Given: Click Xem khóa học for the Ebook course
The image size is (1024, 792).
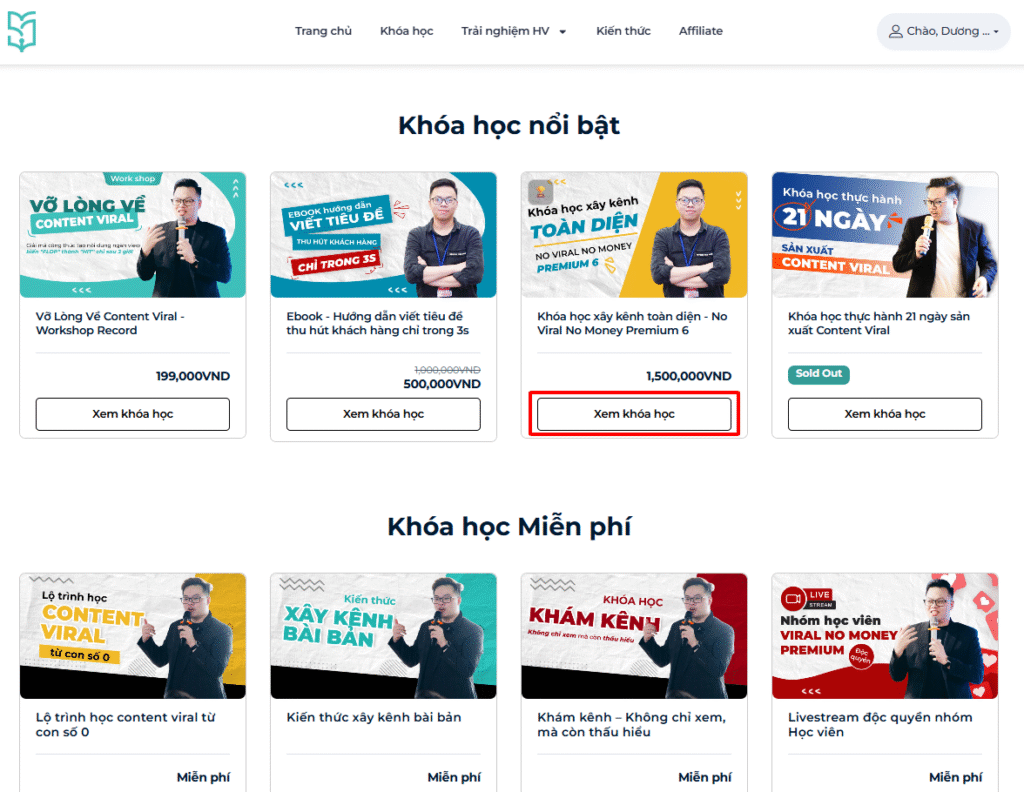Looking at the screenshot, I should (383, 414).
